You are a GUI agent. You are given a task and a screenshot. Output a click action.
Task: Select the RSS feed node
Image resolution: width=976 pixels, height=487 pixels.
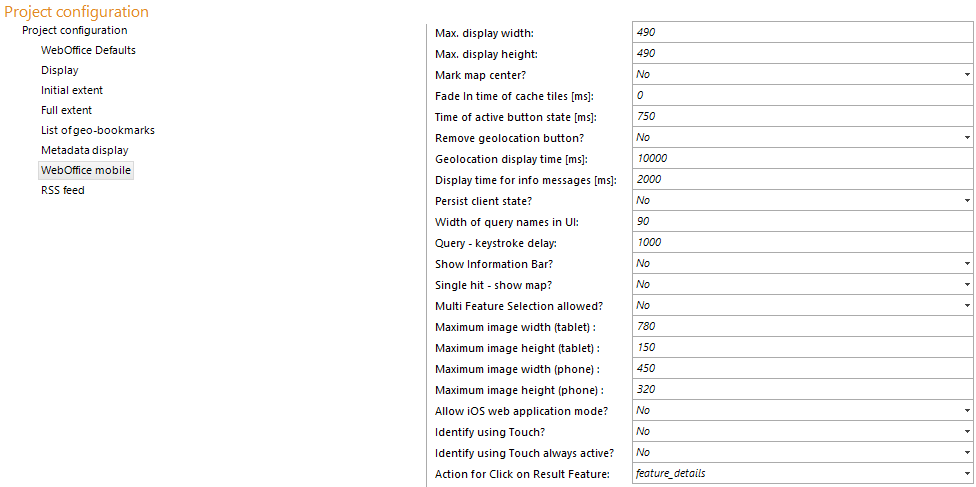(63, 190)
